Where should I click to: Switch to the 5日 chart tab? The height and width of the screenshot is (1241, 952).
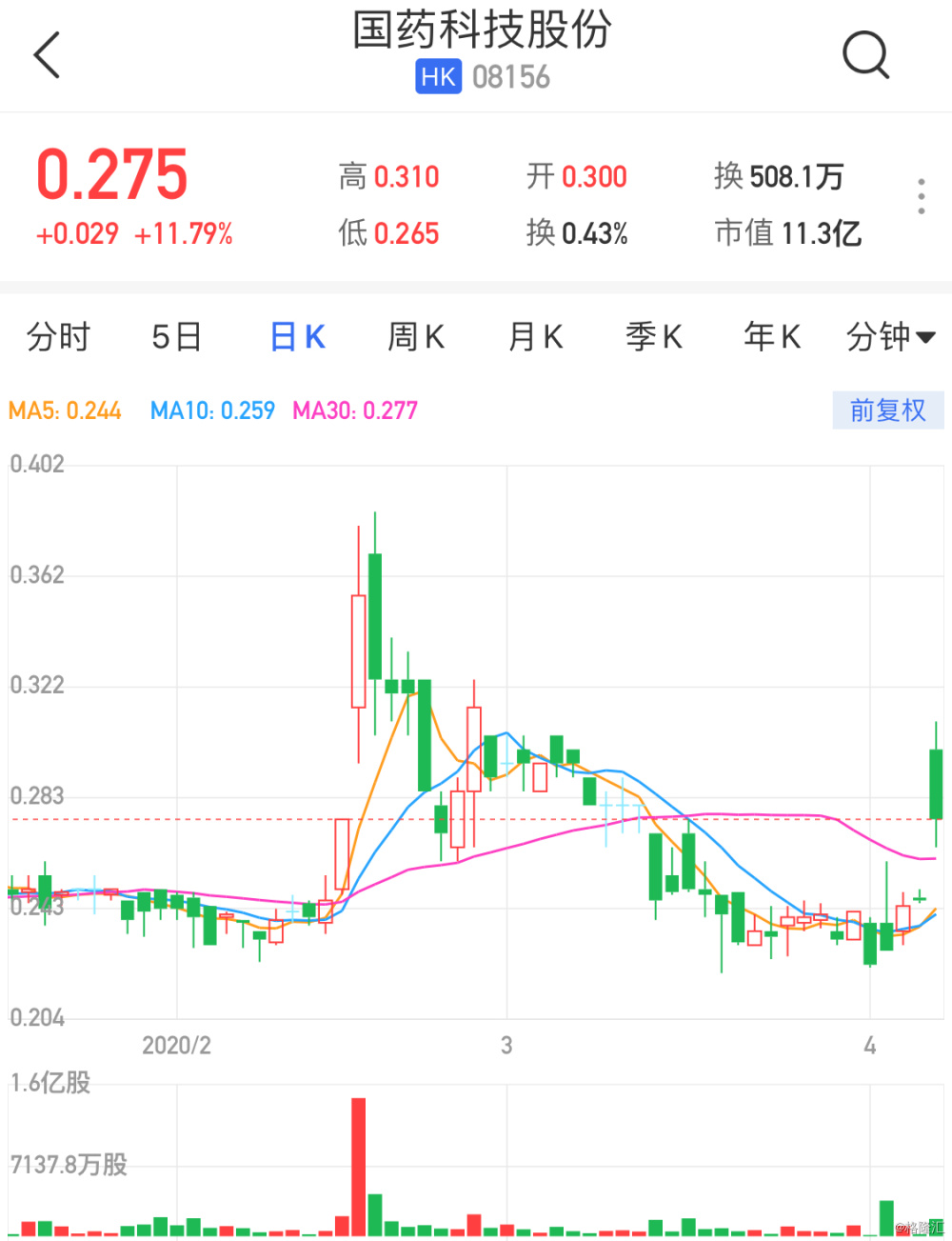coord(177,336)
